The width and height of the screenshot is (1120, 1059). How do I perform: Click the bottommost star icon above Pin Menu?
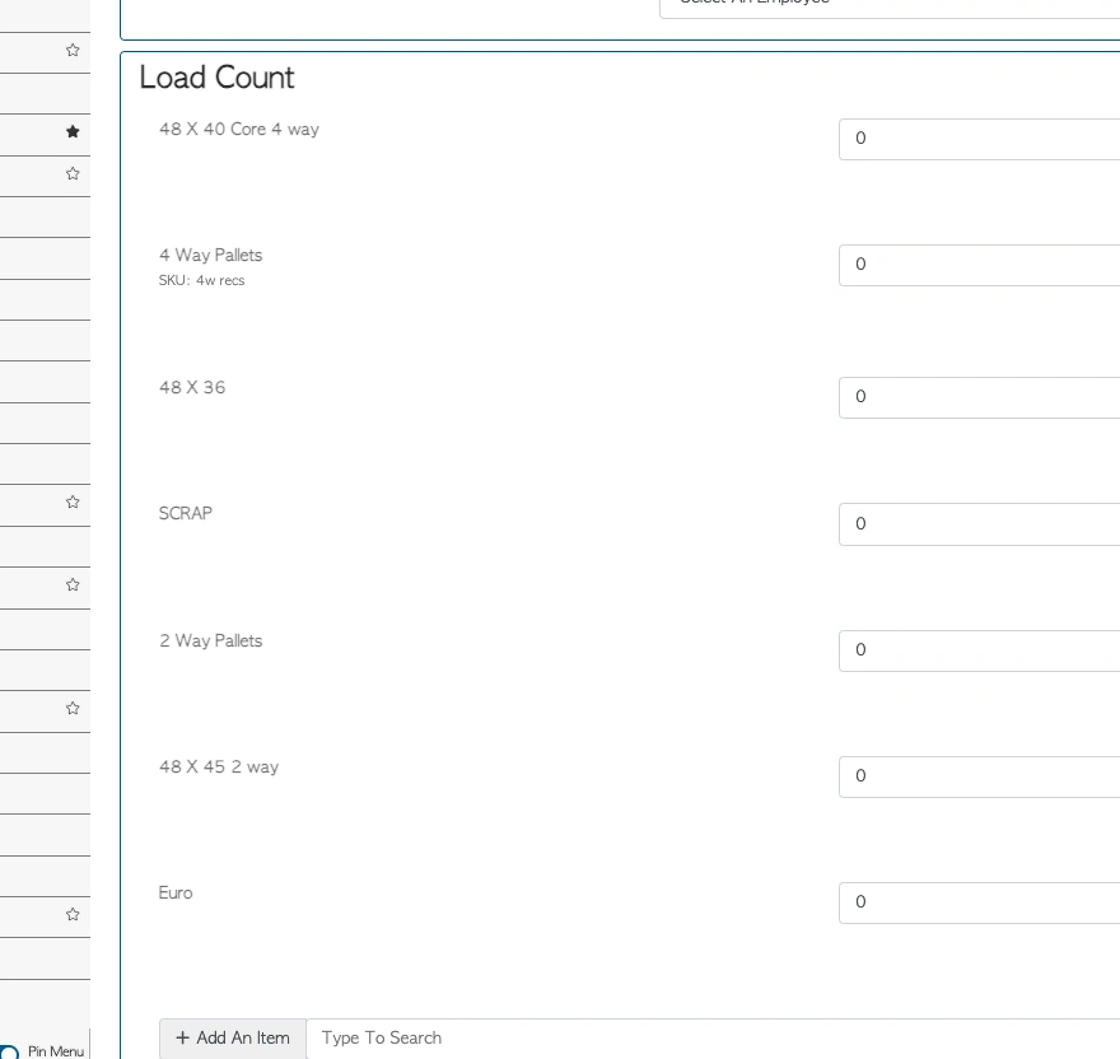pyautogui.click(x=72, y=914)
